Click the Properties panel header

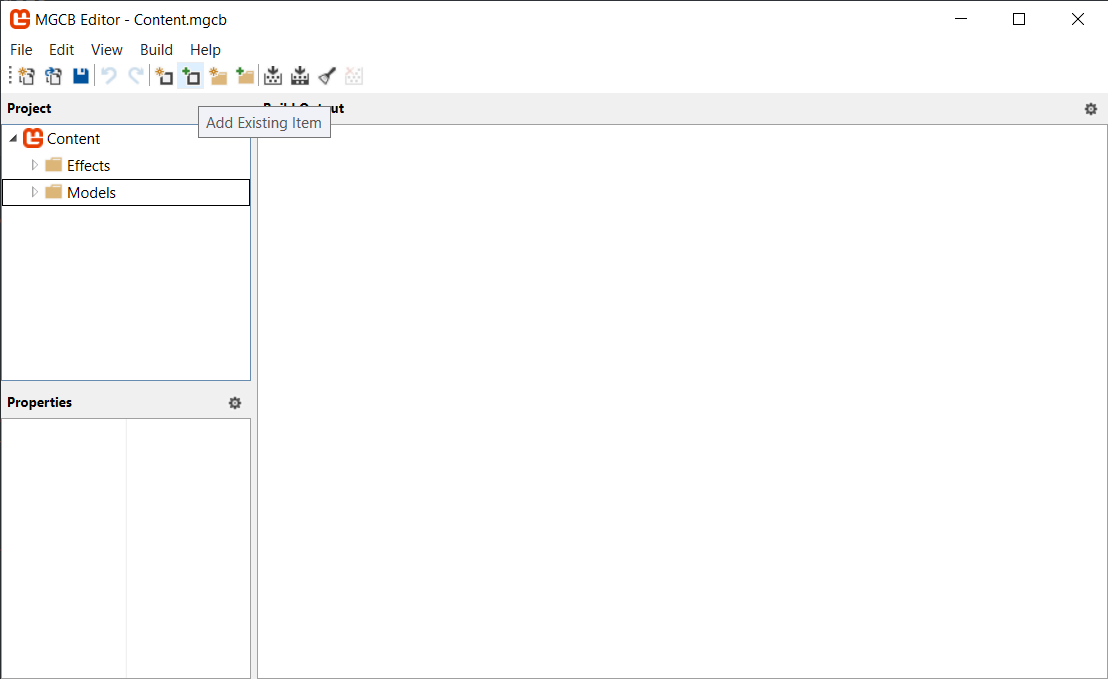(x=40, y=402)
